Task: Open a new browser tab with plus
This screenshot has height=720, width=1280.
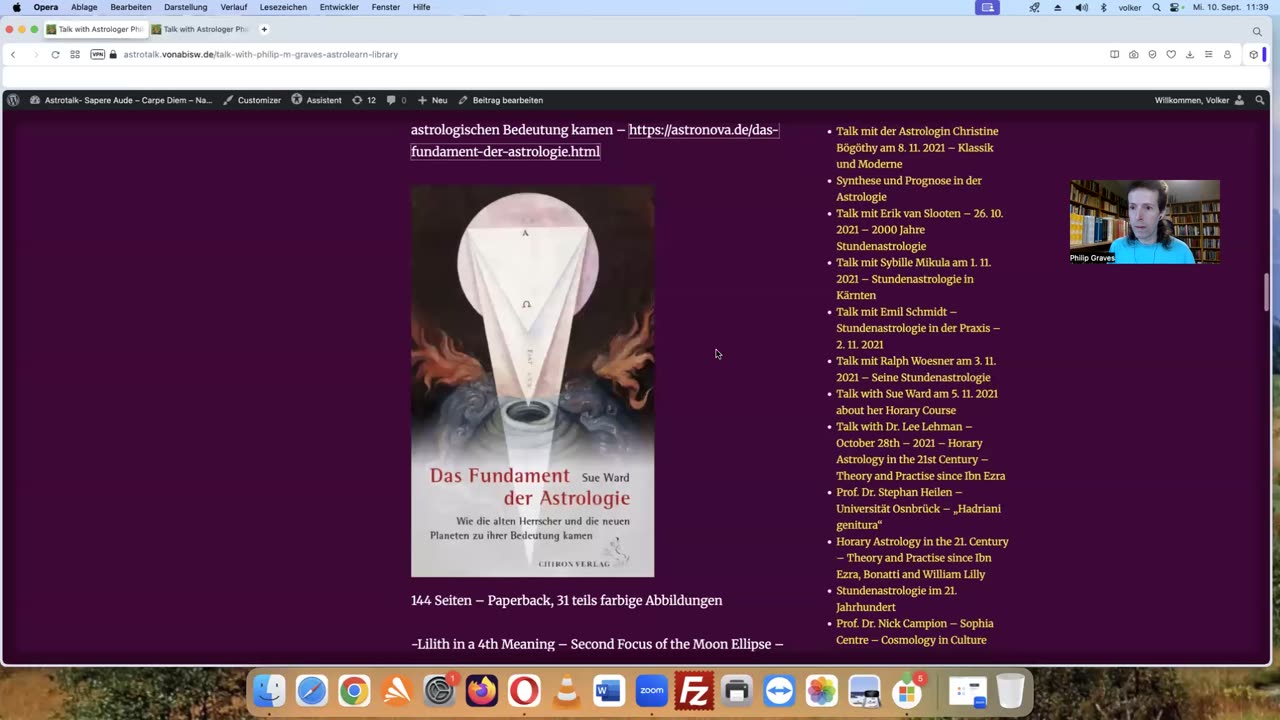Action: (264, 29)
